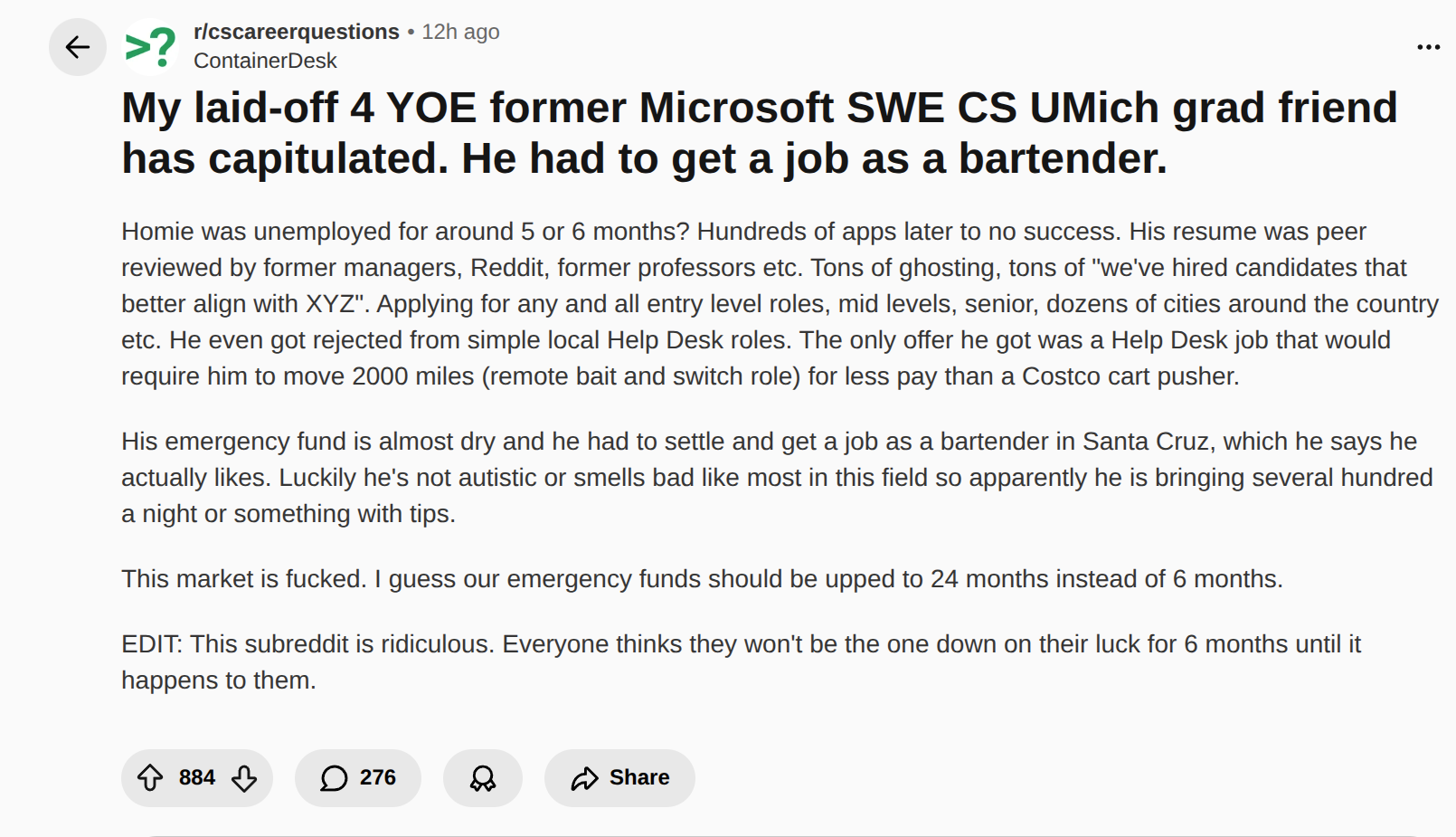Click the comments speech bubble icon
This screenshot has height=837, width=1456.
point(334,778)
